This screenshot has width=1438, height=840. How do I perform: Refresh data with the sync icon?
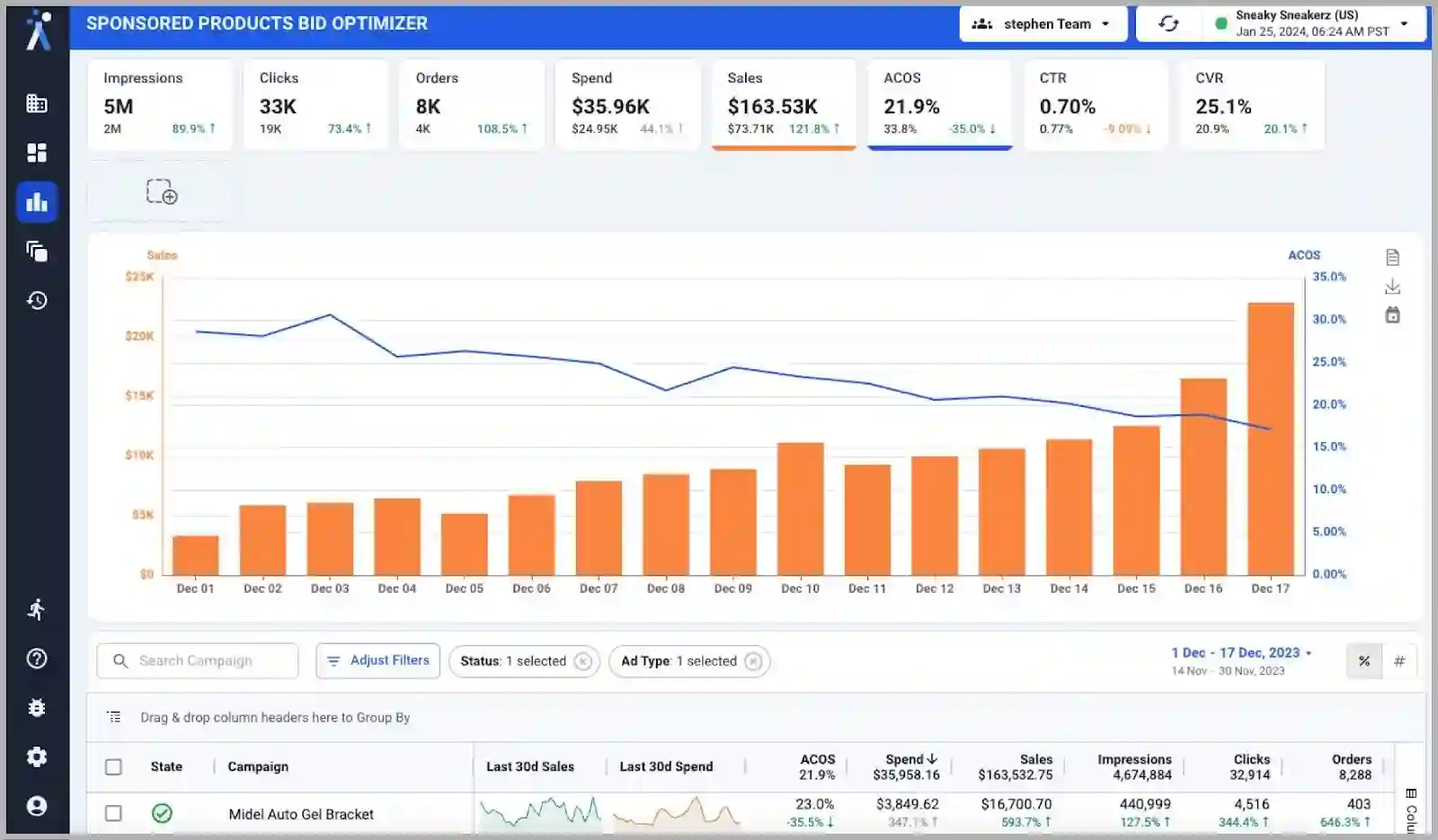tap(1169, 23)
